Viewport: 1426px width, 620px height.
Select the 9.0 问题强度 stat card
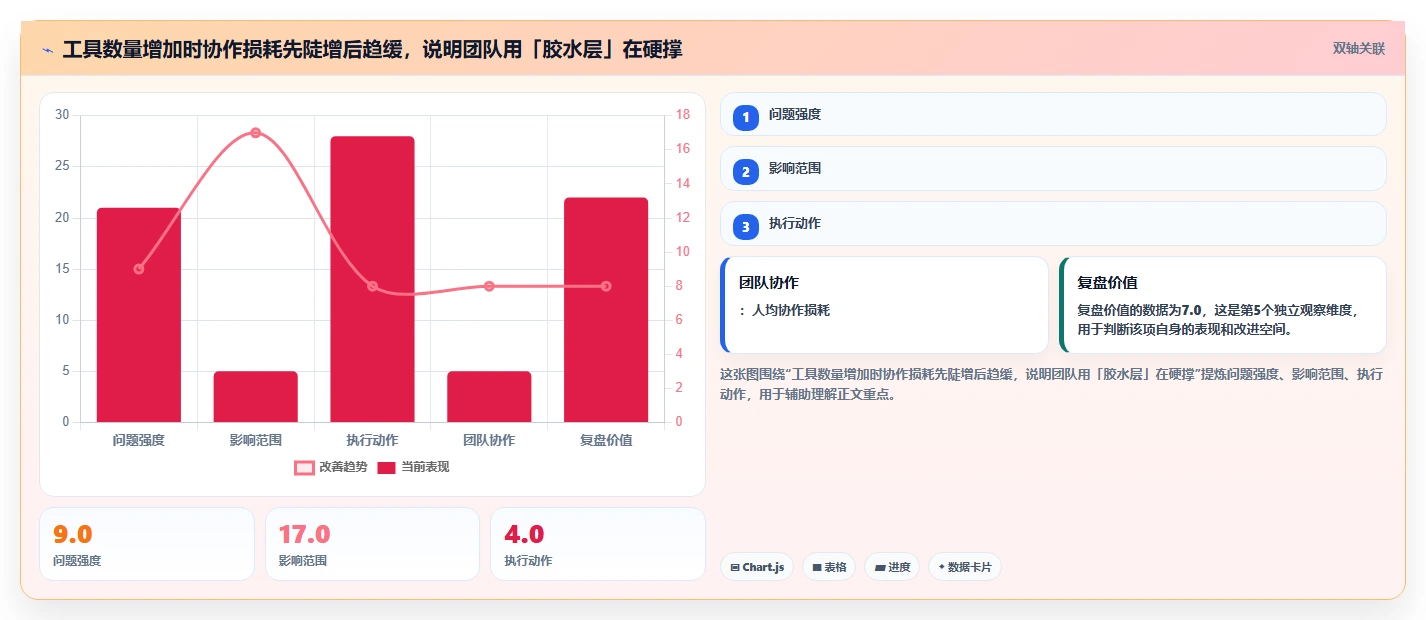pos(147,544)
